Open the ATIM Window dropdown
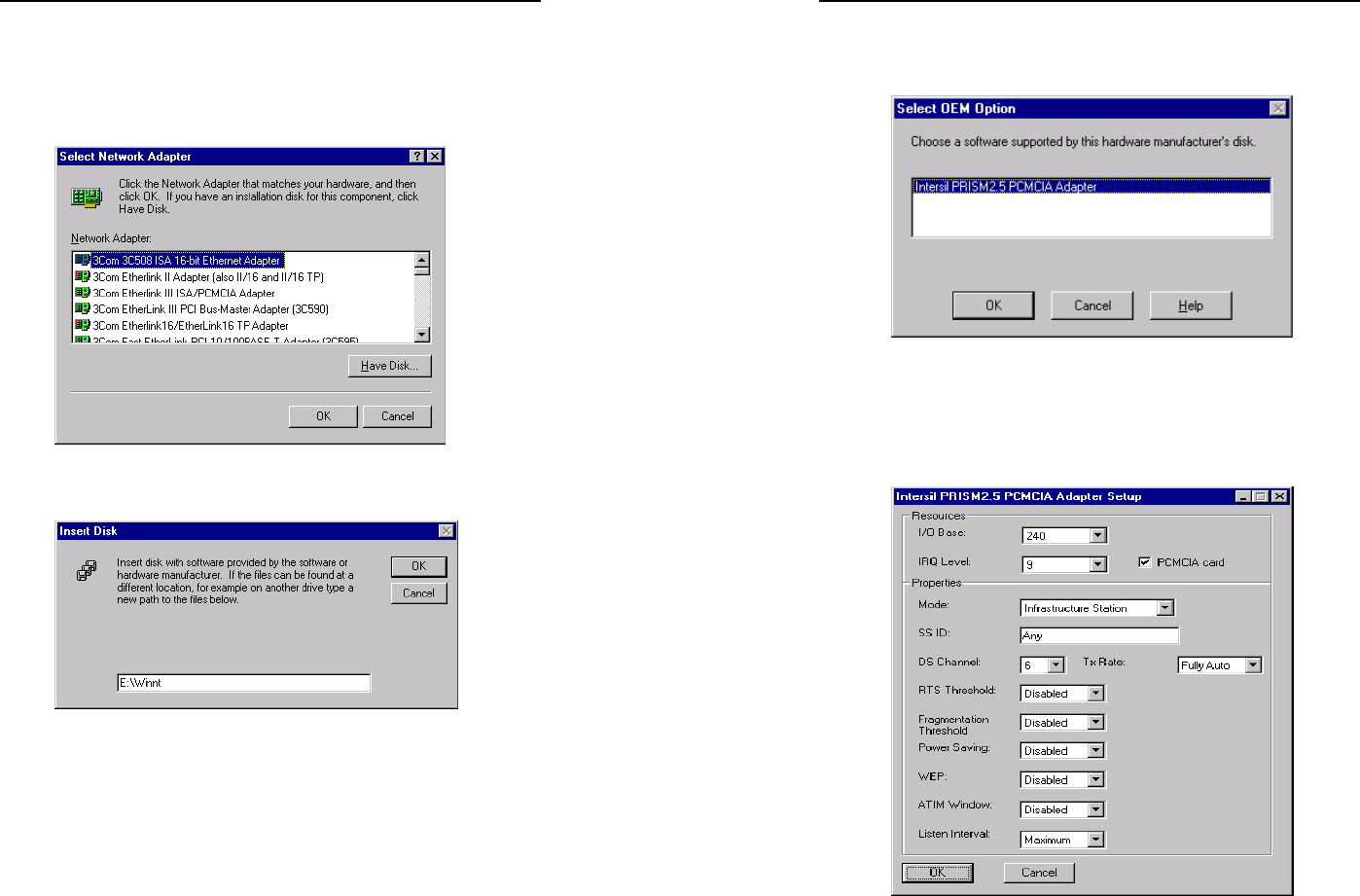The width and height of the screenshot is (1360, 896). click(x=1096, y=809)
